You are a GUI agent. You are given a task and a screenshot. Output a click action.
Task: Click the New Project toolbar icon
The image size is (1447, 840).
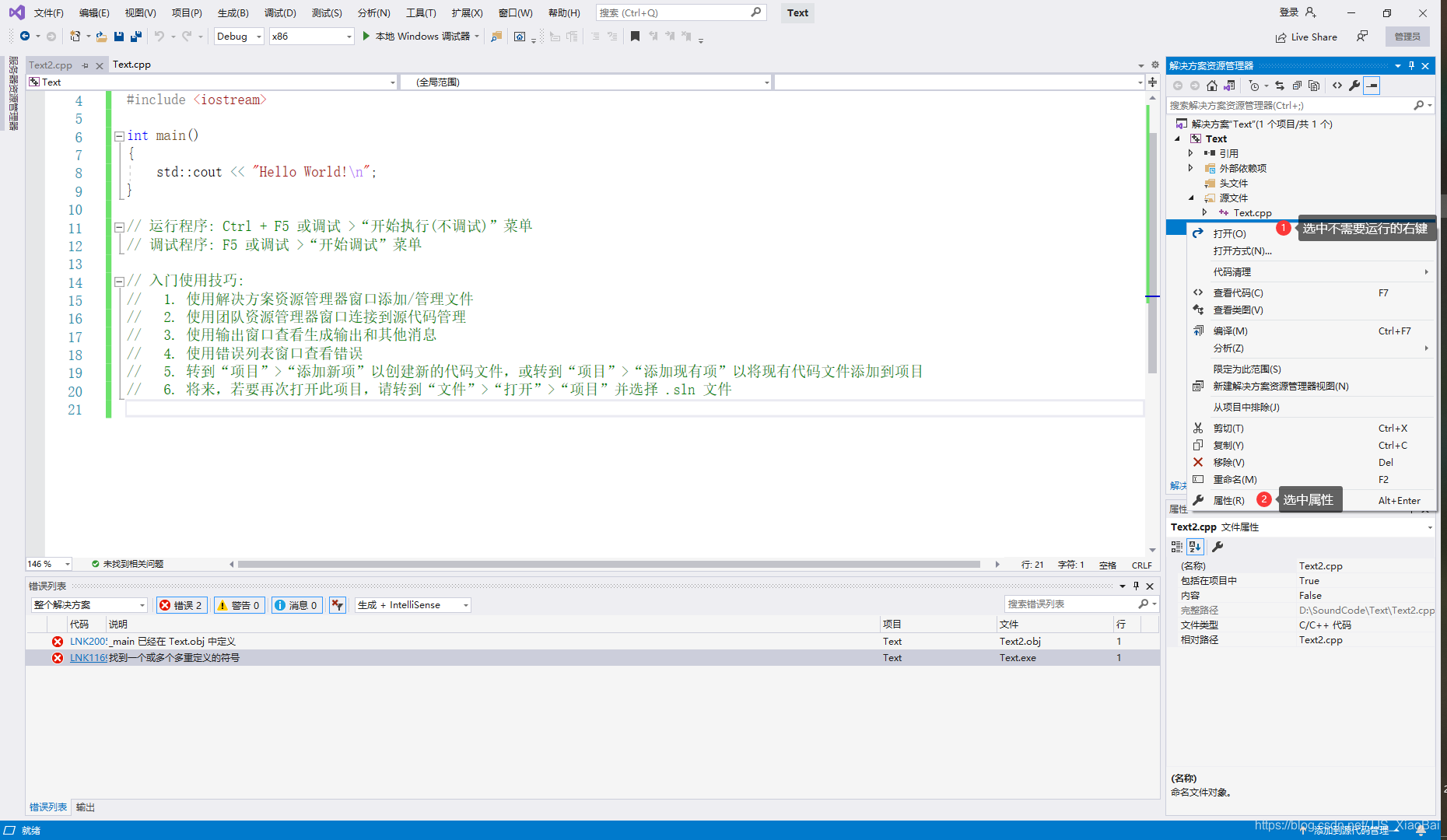pyautogui.click(x=75, y=37)
